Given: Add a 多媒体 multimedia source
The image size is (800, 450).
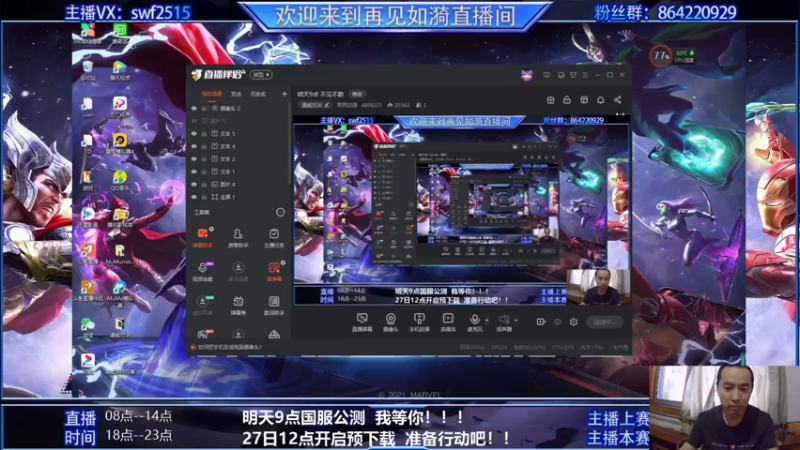Looking at the screenshot, I should [447, 322].
